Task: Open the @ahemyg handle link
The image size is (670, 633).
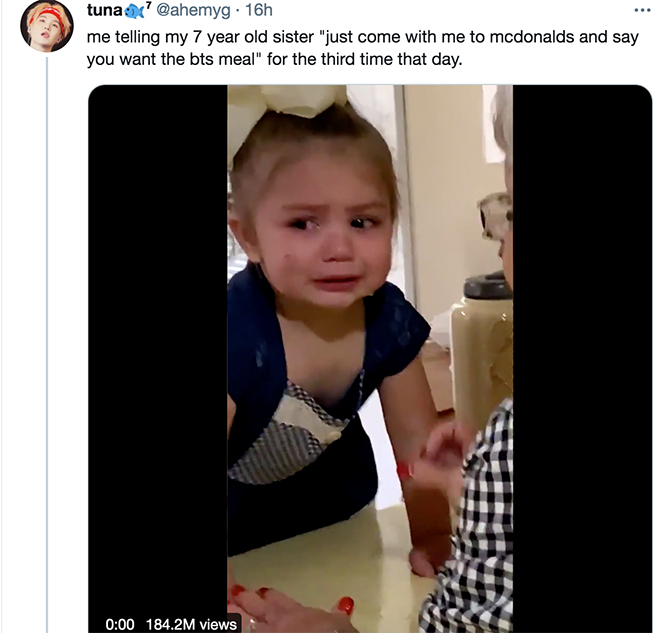Action: point(193,10)
